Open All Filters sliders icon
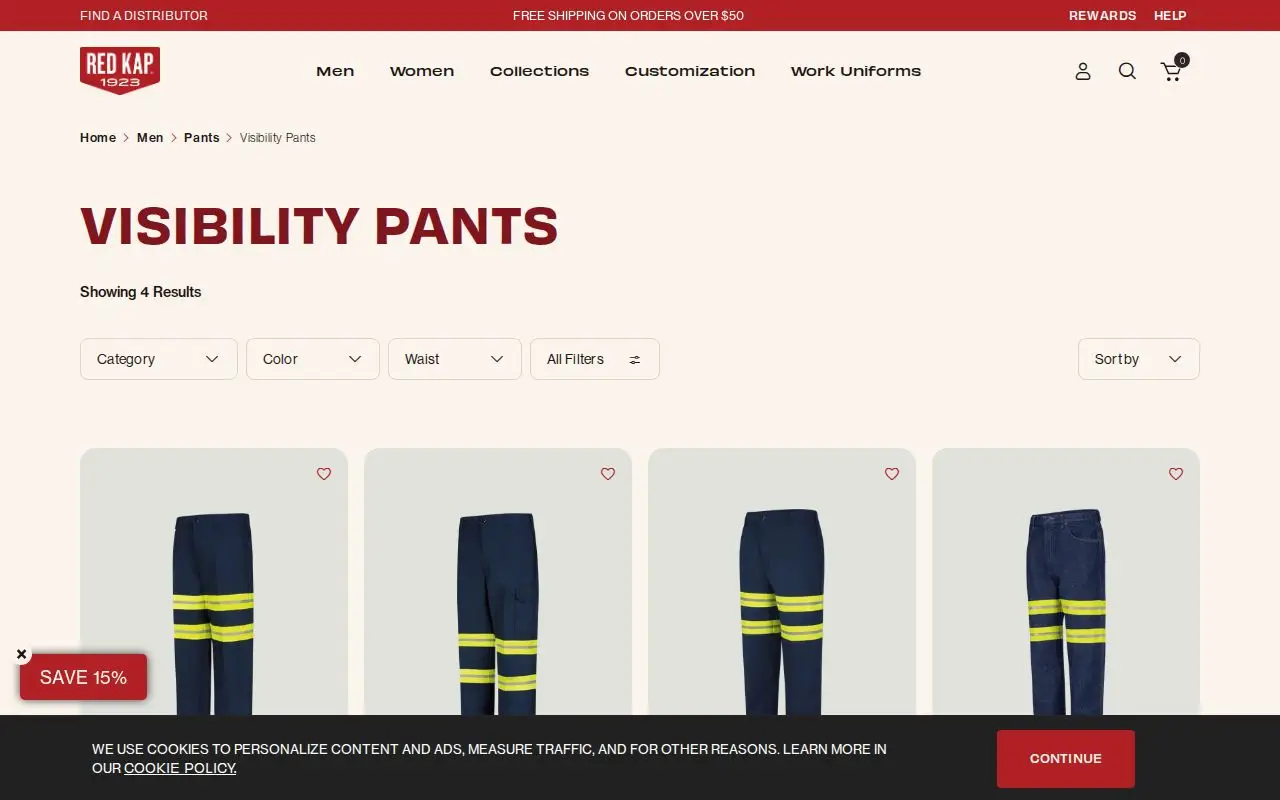1280x800 pixels. (635, 360)
